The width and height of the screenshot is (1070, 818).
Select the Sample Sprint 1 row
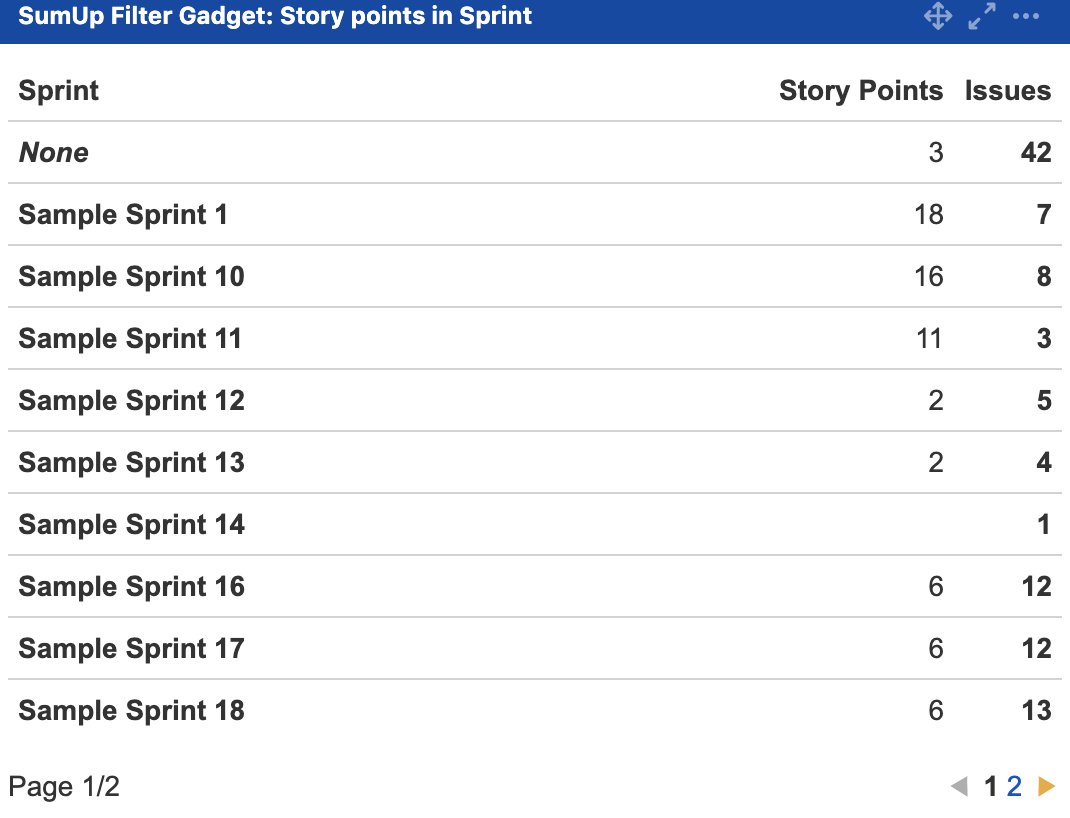[122, 214]
